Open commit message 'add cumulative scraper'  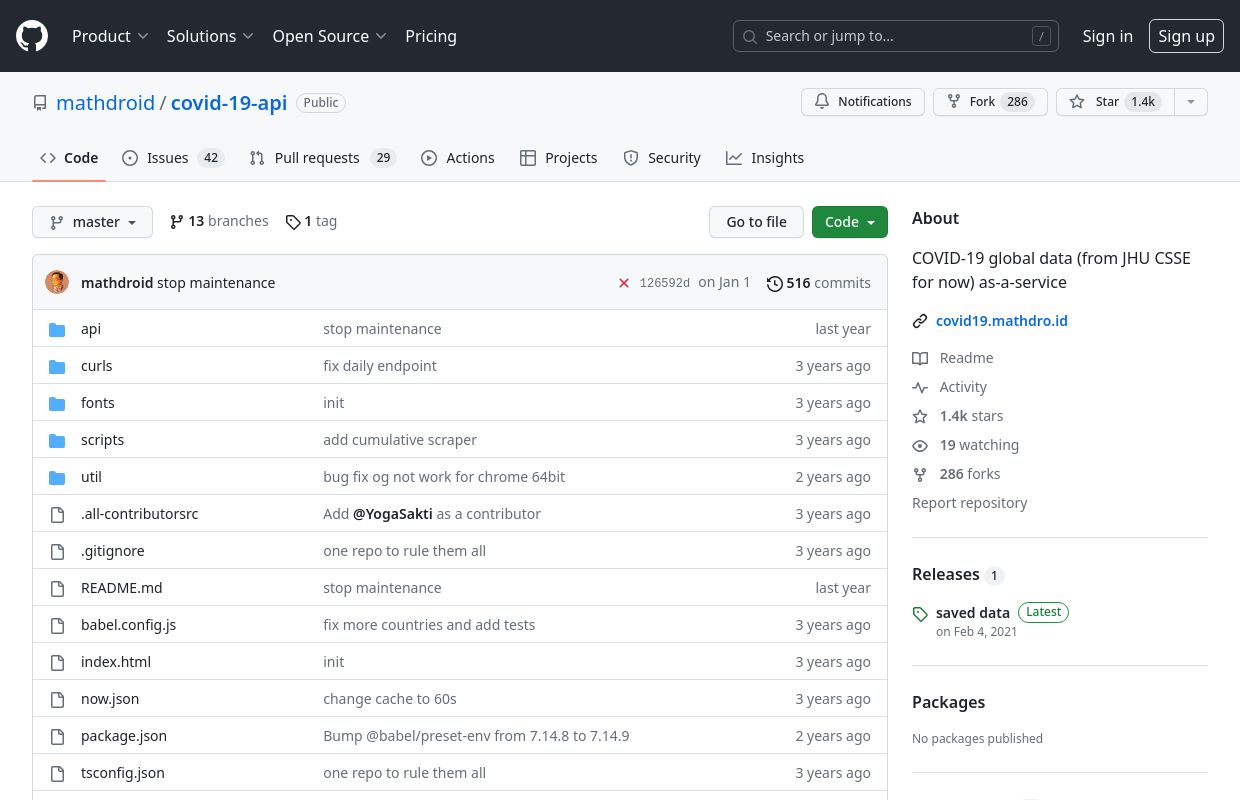click(x=400, y=440)
